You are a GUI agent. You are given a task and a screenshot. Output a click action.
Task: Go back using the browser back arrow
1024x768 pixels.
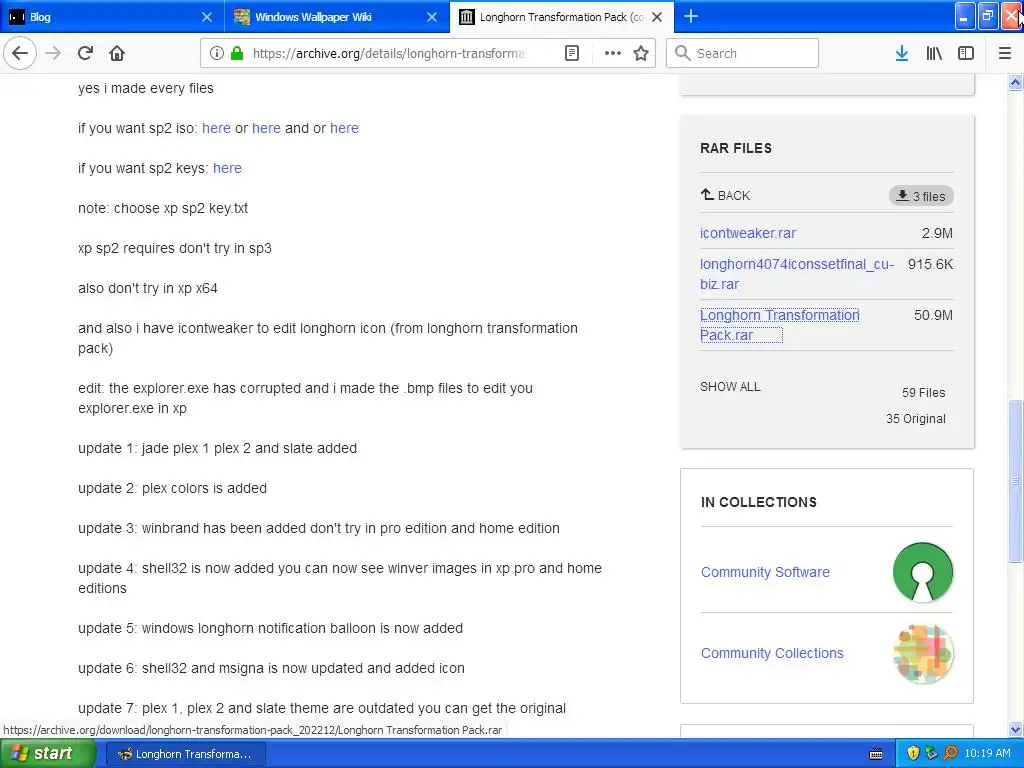click(x=20, y=53)
